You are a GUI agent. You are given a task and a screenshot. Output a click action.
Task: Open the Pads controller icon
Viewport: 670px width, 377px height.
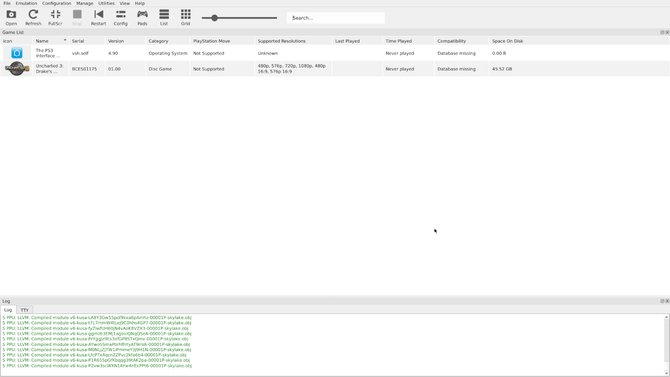click(x=142, y=18)
